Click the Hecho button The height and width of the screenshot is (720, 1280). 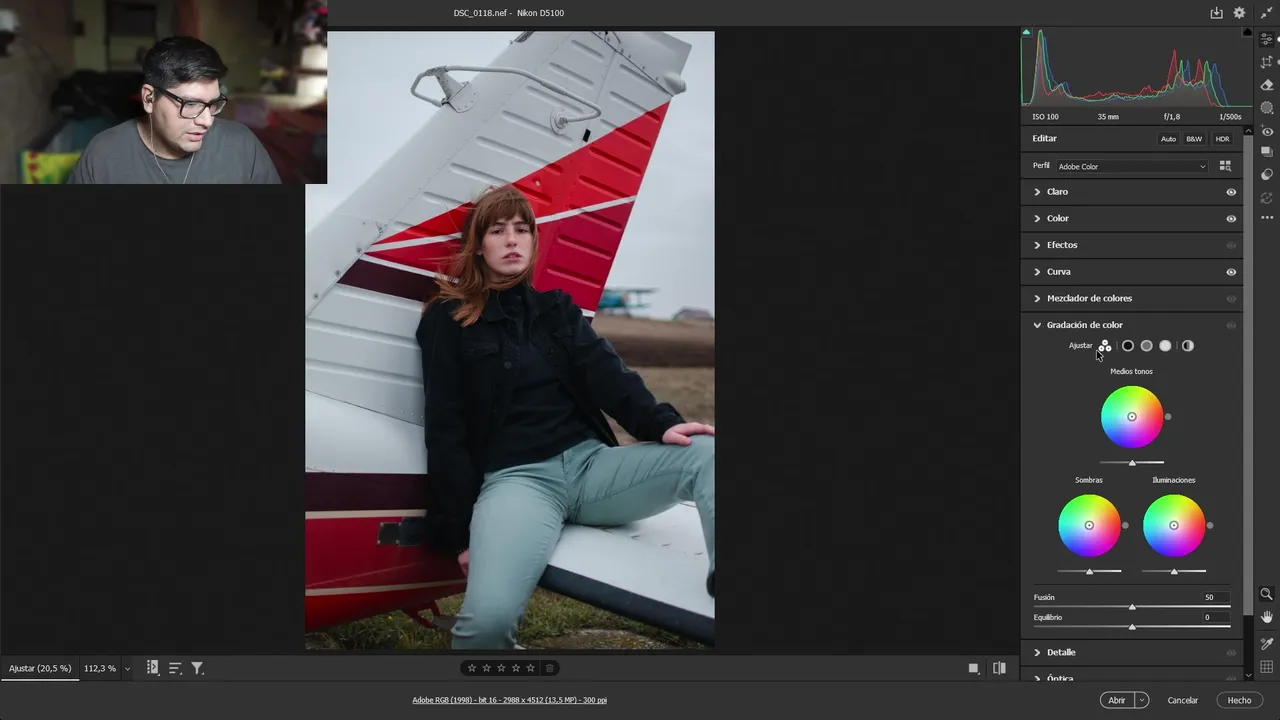pos(1239,700)
